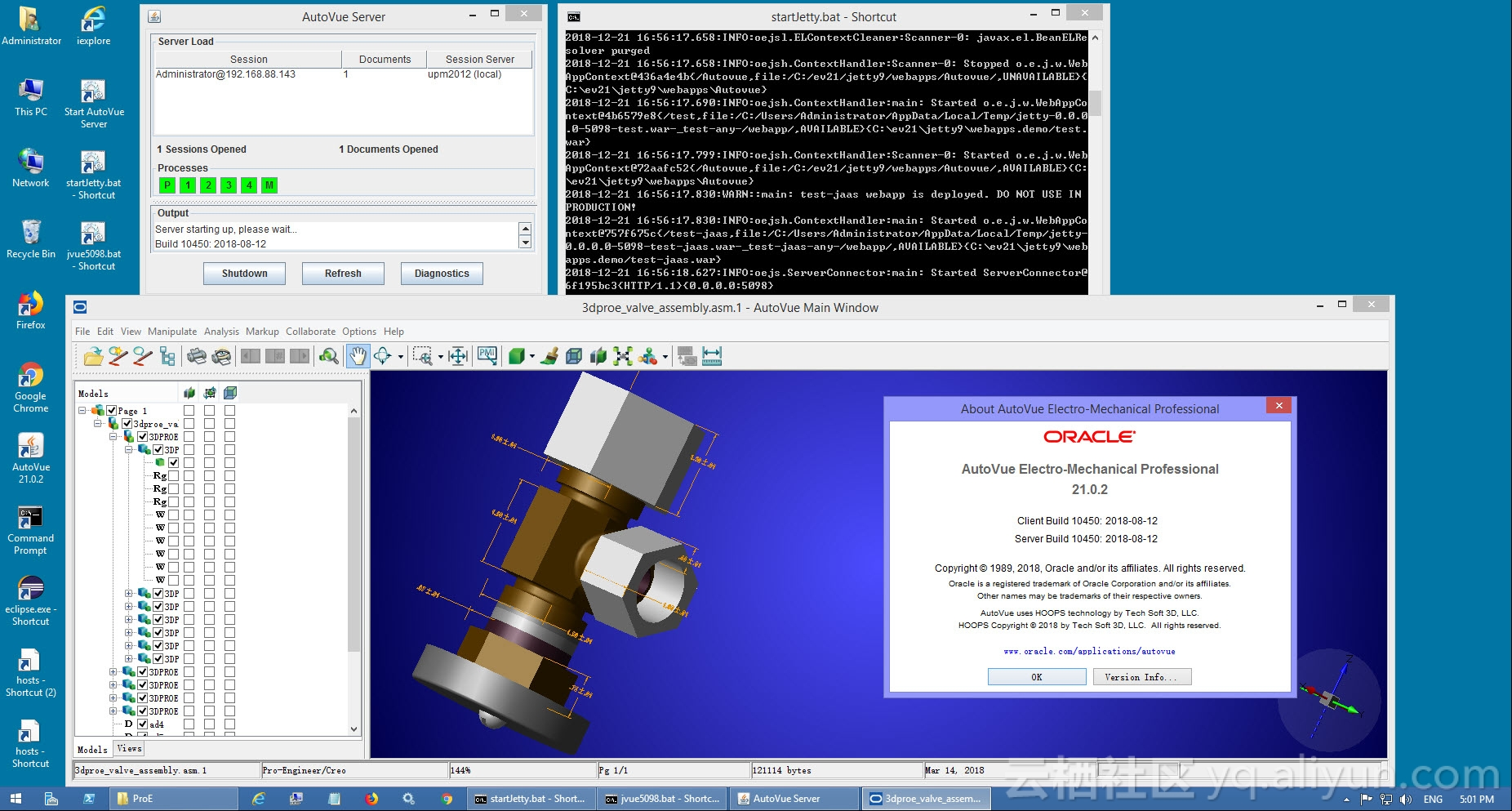
Task: Open the Rotate tool dropdown arrow
Action: tap(400, 357)
